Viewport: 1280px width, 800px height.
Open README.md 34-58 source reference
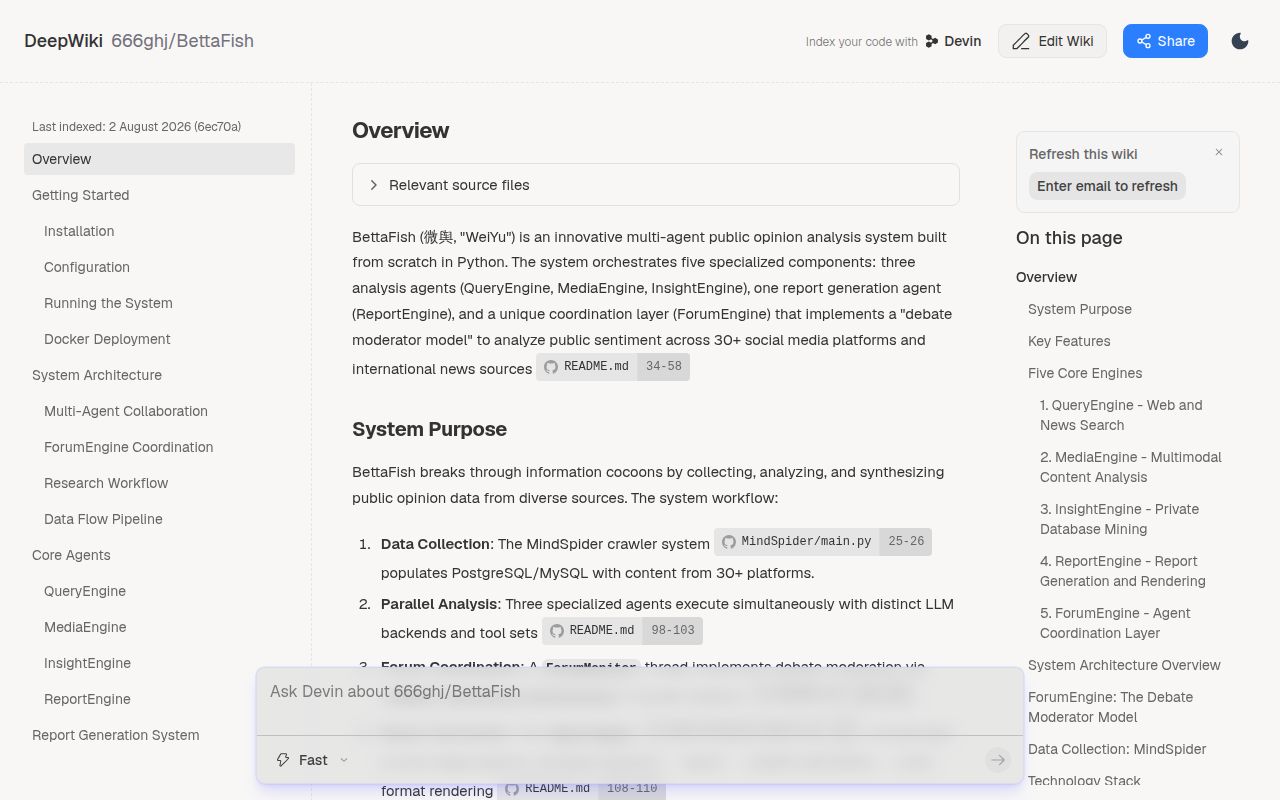coord(613,367)
